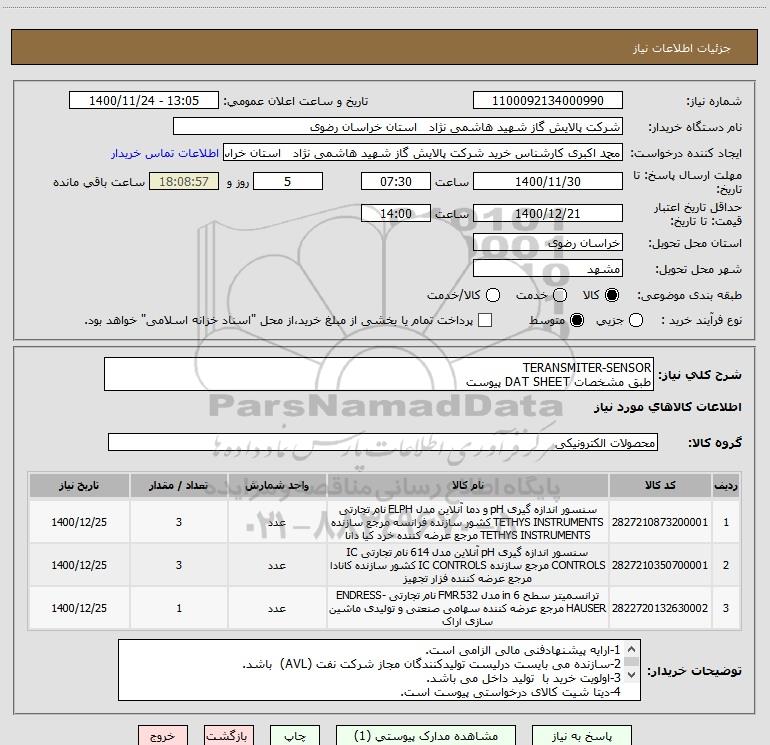Click the 07:30 time field

click(x=396, y=181)
